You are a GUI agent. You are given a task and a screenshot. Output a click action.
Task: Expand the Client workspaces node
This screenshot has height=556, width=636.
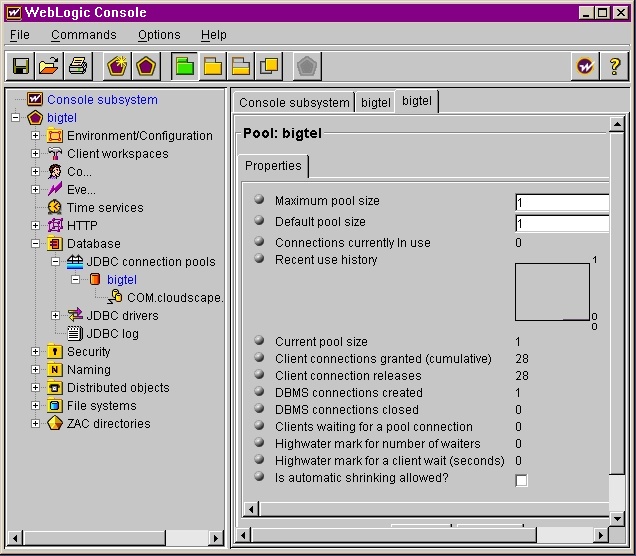pyautogui.click(x=35, y=153)
